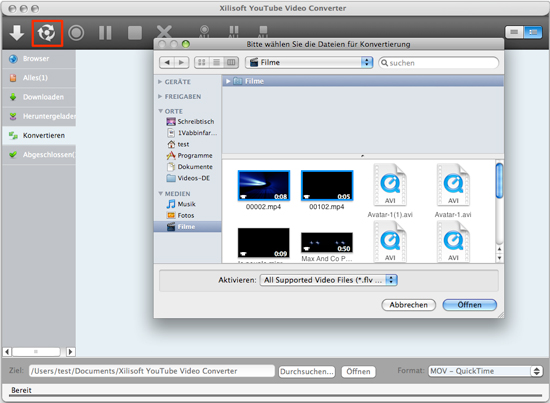Open the Heruntergeladen sidebar item
Viewport: 550px width, 403px height.
point(39,116)
